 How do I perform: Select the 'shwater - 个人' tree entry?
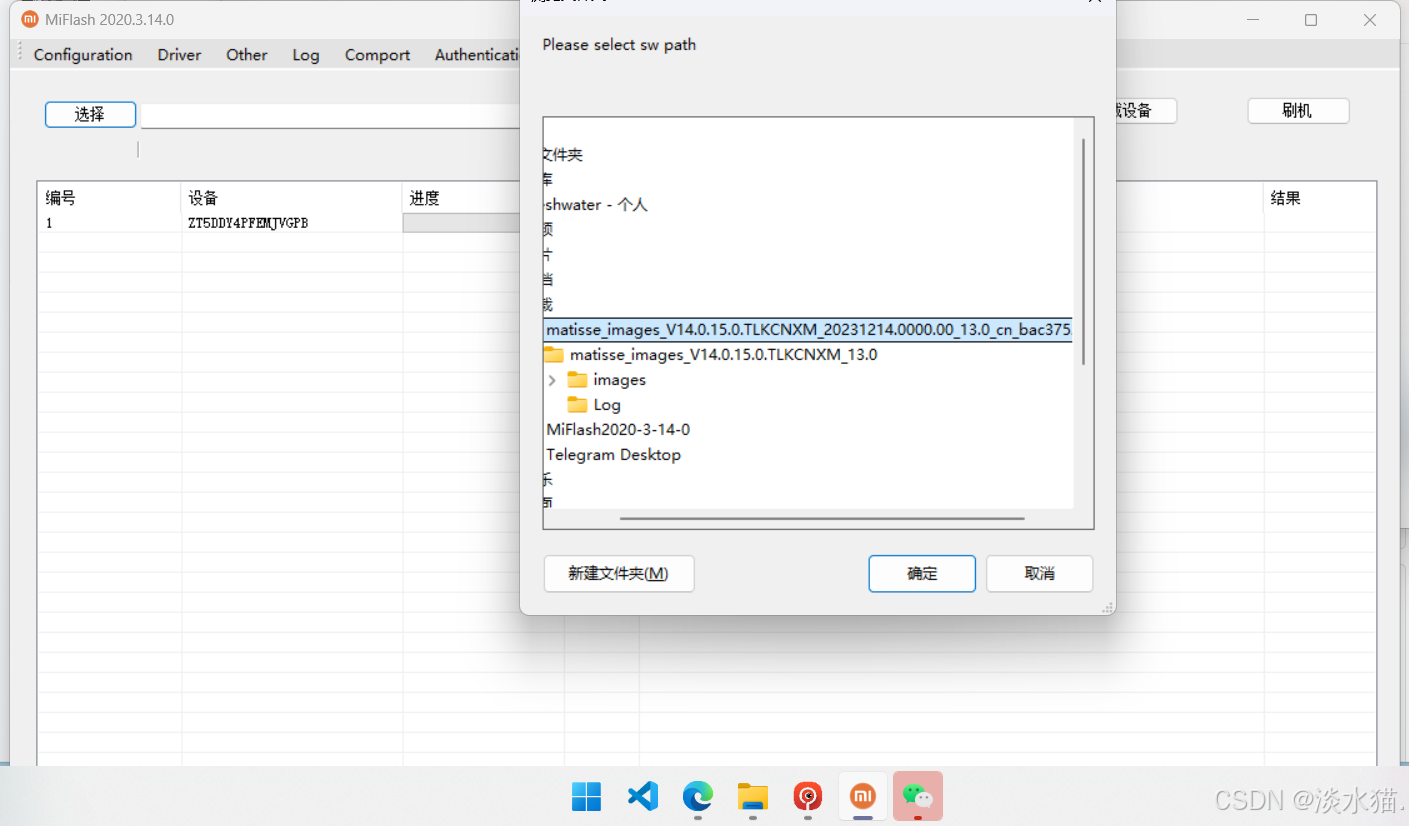pos(596,205)
